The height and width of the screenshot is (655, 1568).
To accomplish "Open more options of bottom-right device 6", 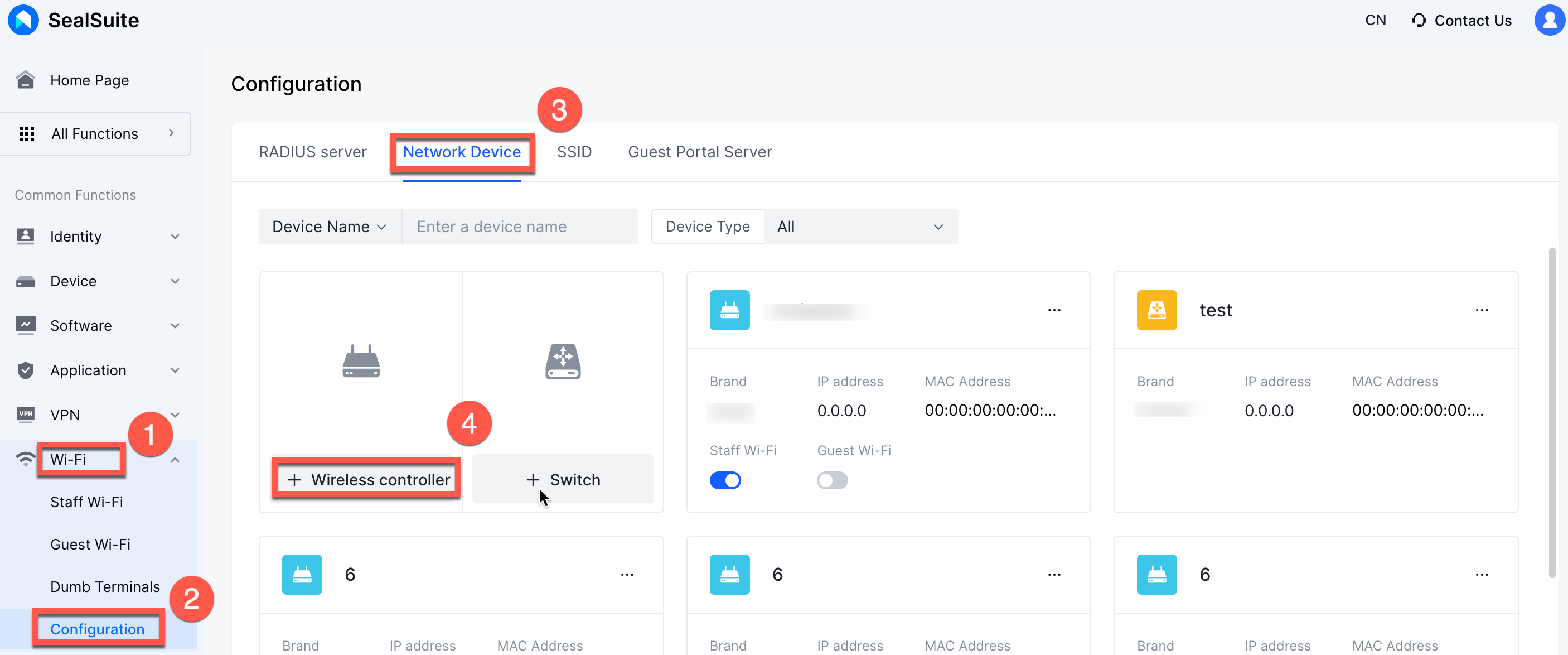I will coord(1482,575).
